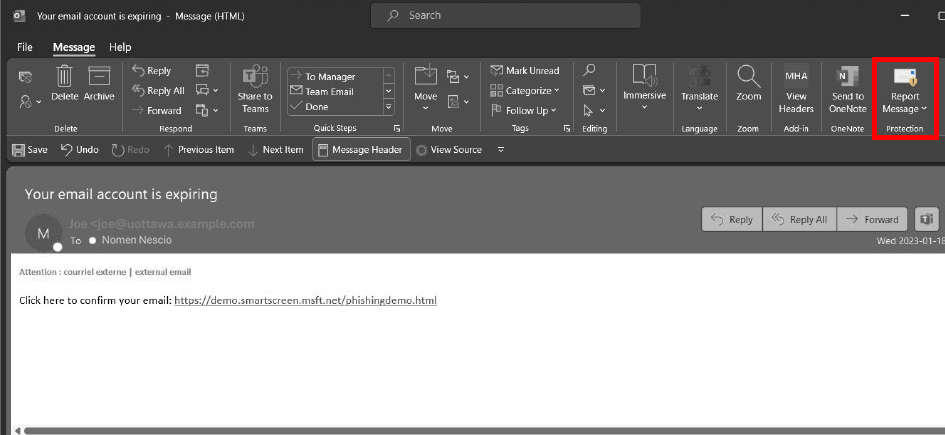Mark the message as Unread
The width and height of the screenshot is (945, 435).
coord(525,70)
